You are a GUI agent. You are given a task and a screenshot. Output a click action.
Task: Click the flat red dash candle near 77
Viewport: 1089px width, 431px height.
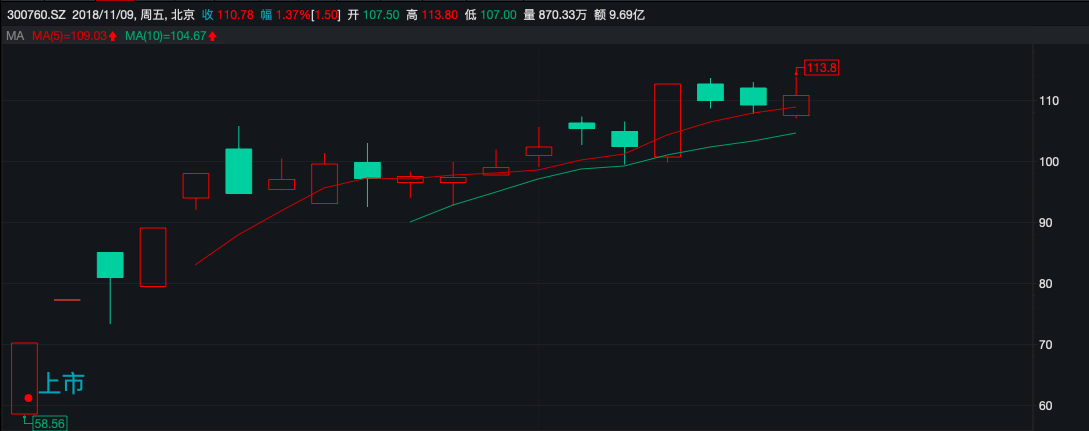coord(67,299)
